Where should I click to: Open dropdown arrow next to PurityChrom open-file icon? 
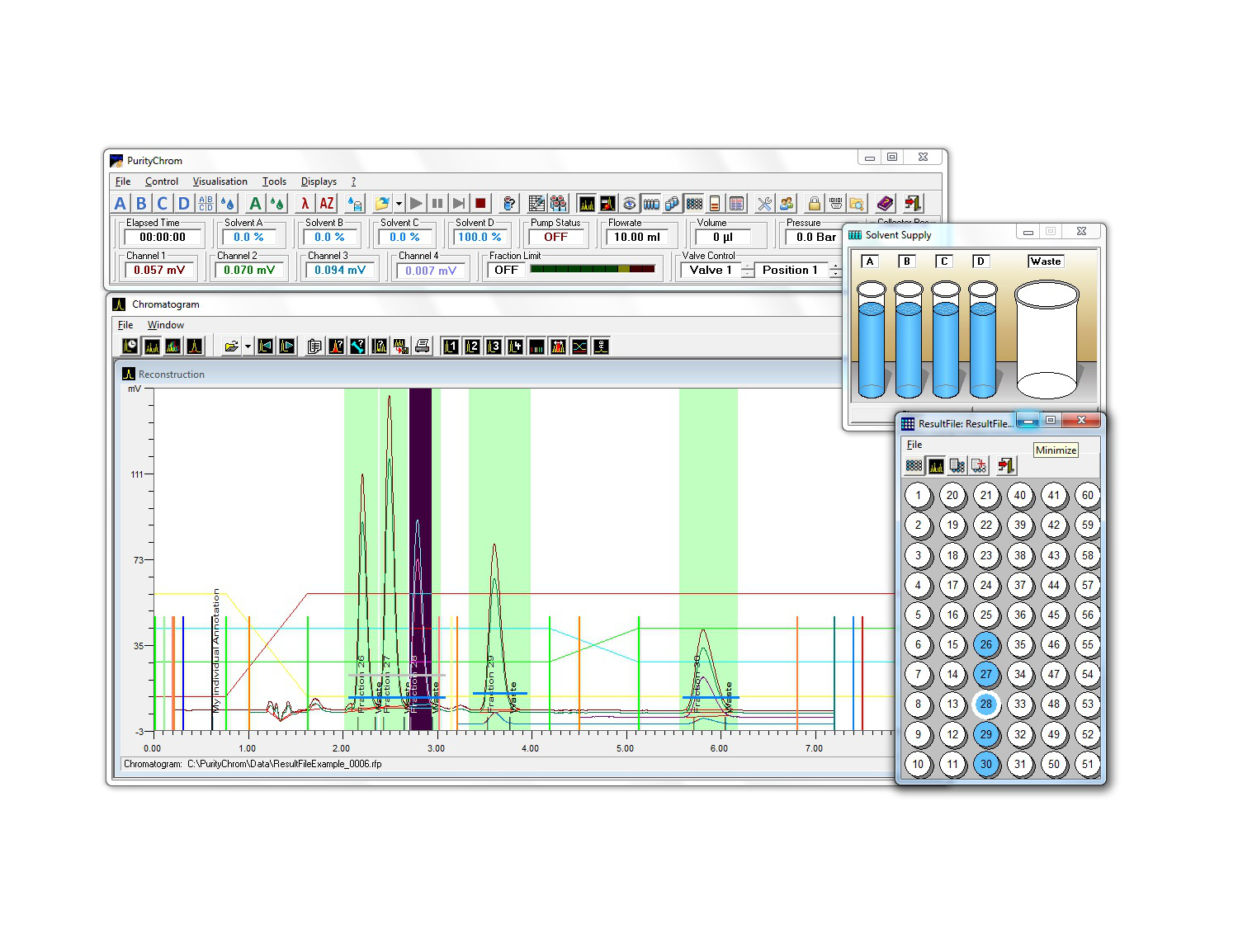399,203
